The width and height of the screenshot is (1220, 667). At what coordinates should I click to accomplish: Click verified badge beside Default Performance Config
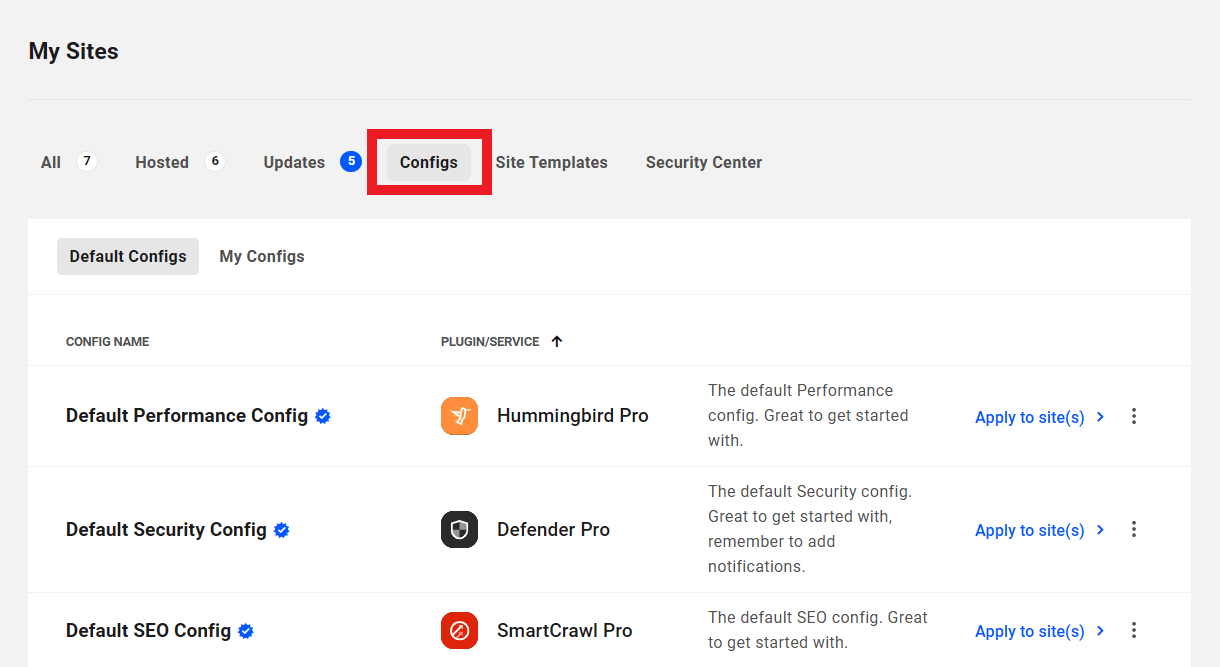323,416
